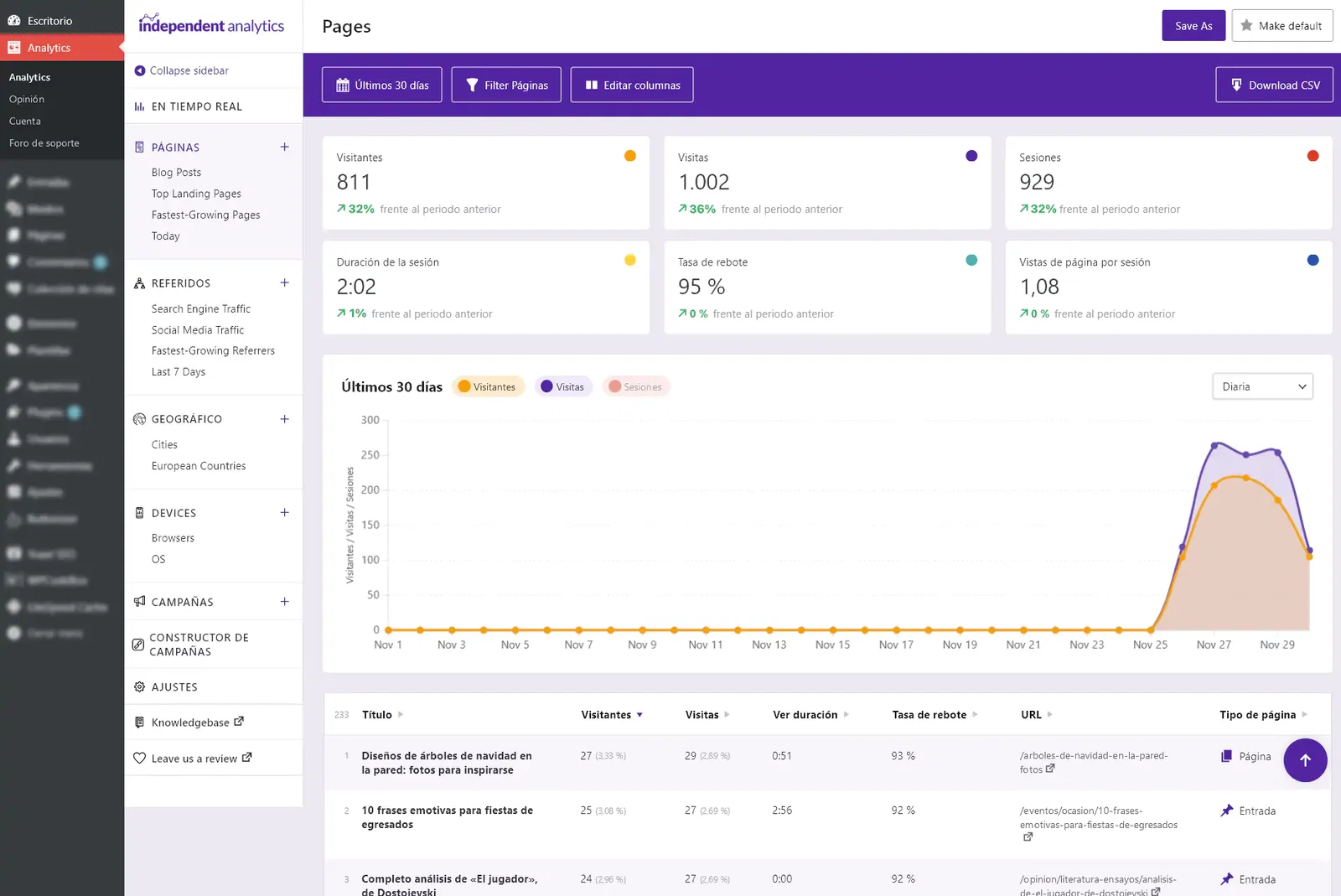Open the European Countries report
The image size is (1341, 896).
[x=199, y=466]
